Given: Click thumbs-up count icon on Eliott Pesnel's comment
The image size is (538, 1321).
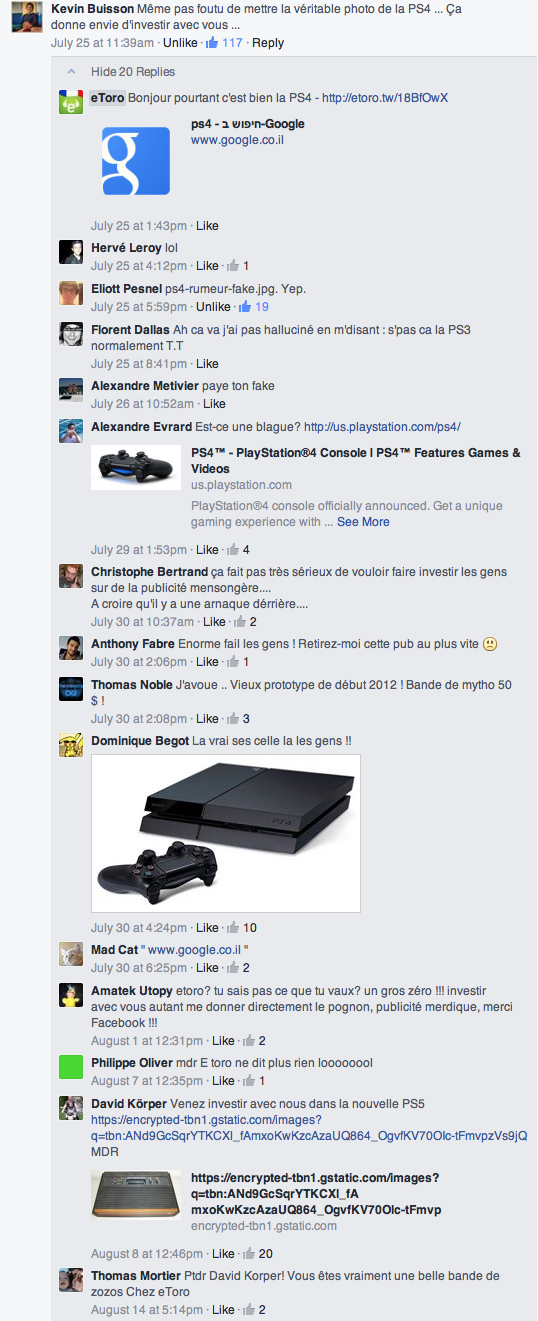Looking at the screenshot, I should [241, 307].
